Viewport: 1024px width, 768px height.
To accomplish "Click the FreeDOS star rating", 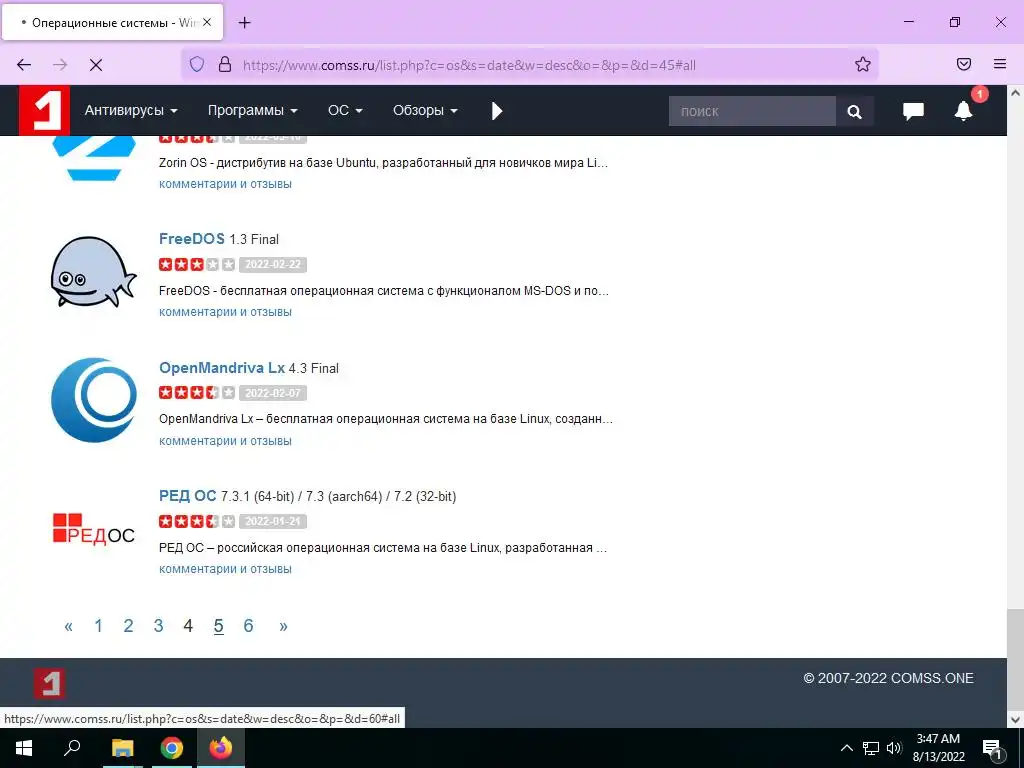I will coord(197,264).
